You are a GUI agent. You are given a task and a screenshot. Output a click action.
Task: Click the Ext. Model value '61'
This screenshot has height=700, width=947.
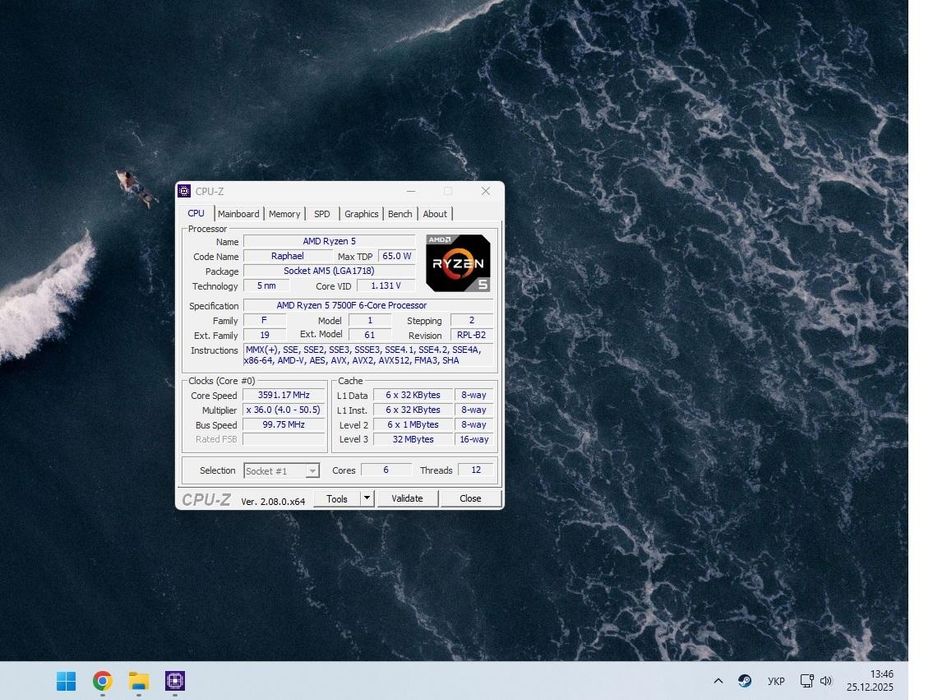point(370,335)
